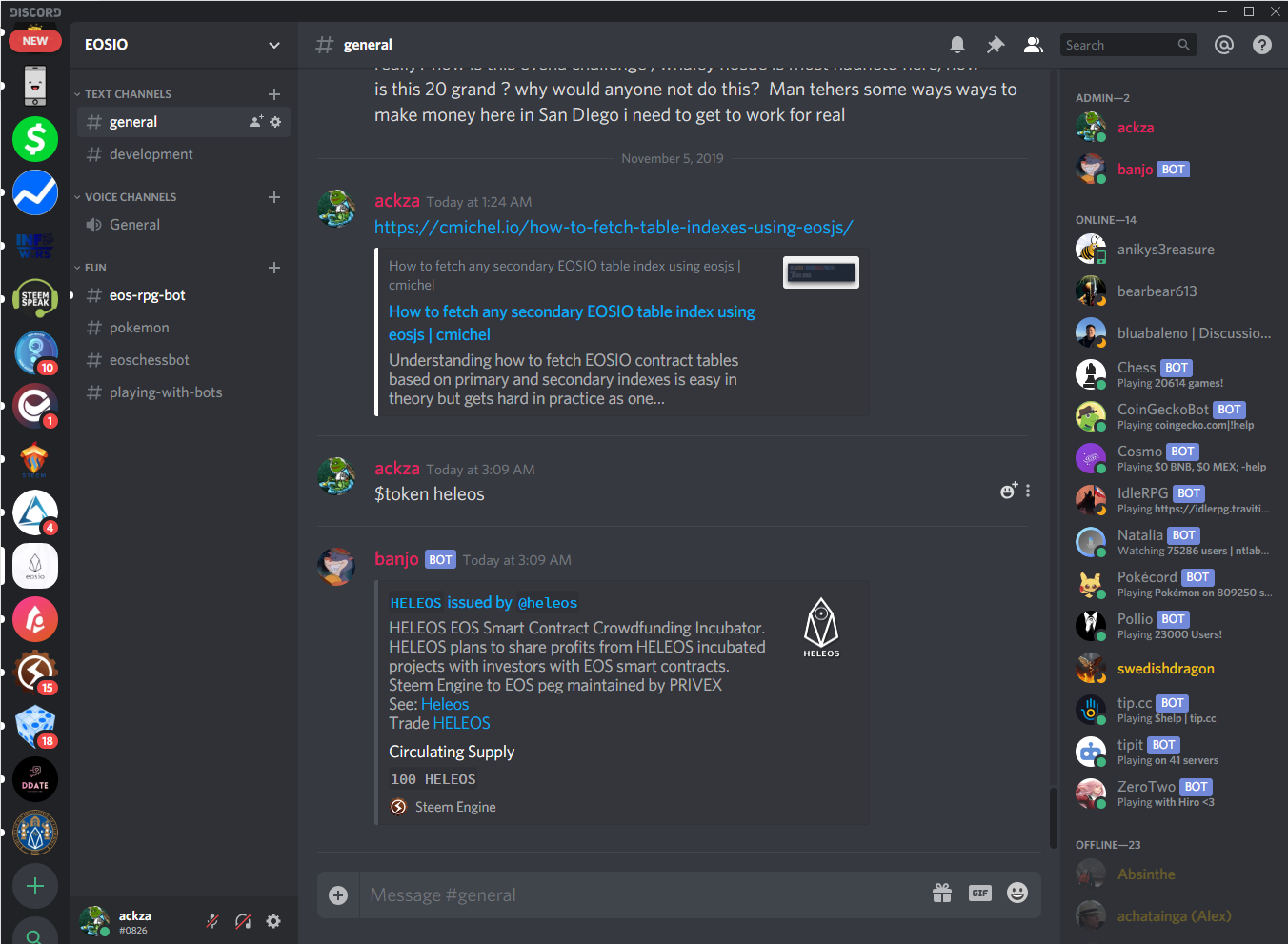Open dice server with 18 notifications
The width and height of the screenshot is (1288, 944).
tap(35, 726)
